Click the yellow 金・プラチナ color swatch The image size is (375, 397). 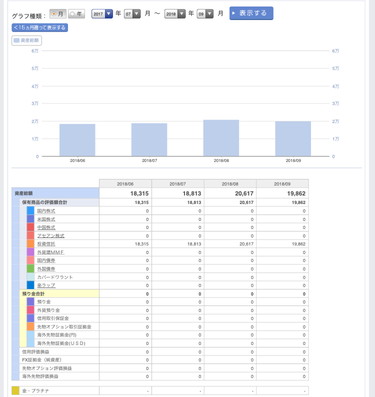pos(16,390)
